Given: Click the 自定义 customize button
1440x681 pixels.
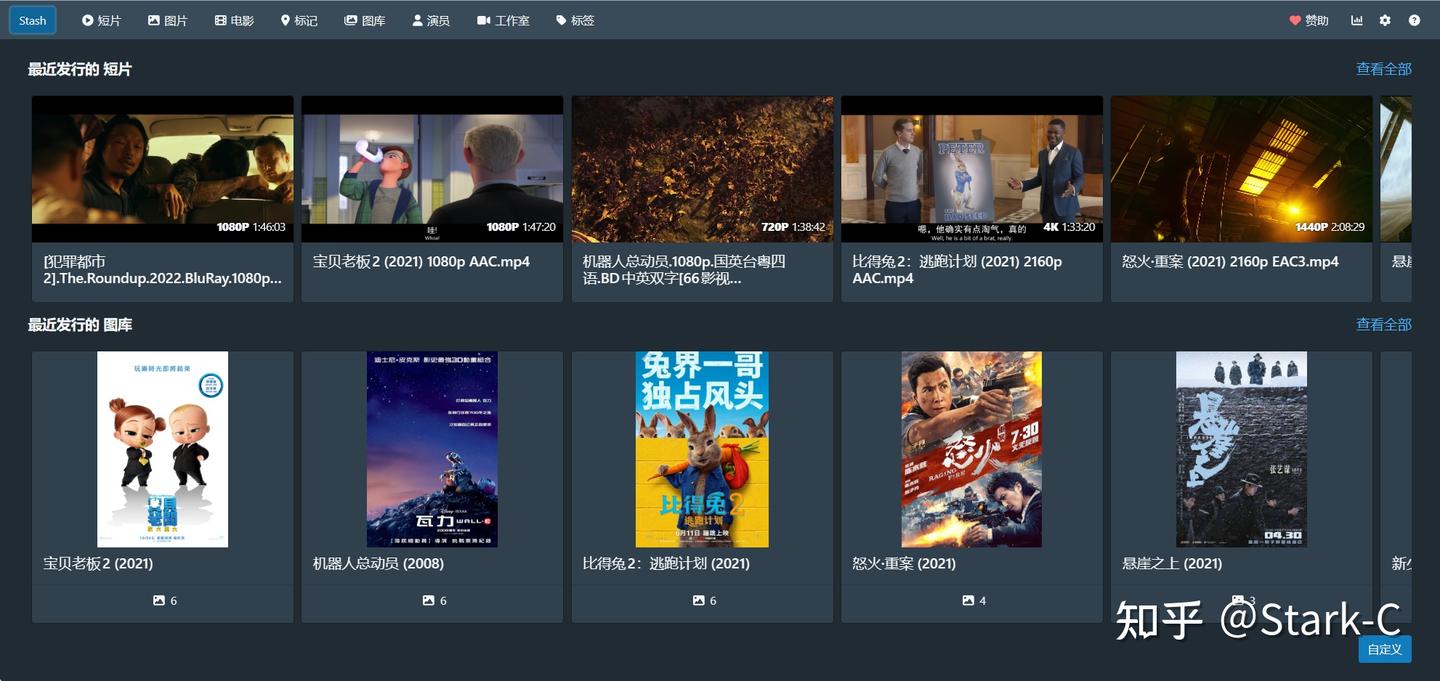Looking at the screenshot, I should (x=1383, y=648).
